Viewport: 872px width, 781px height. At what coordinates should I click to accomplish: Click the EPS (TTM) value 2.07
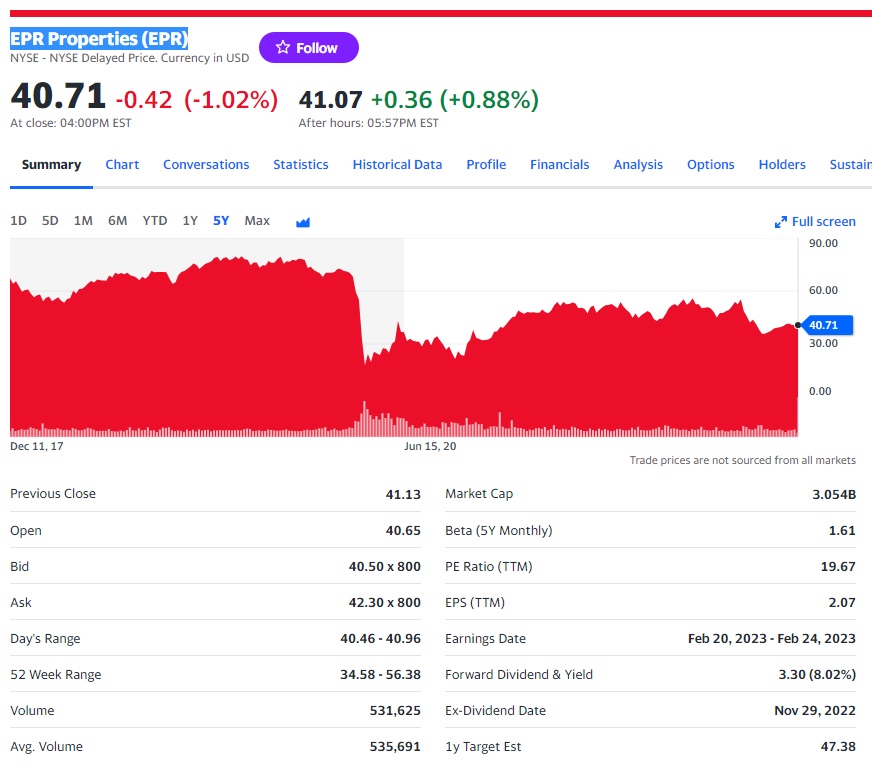point(842,603)
